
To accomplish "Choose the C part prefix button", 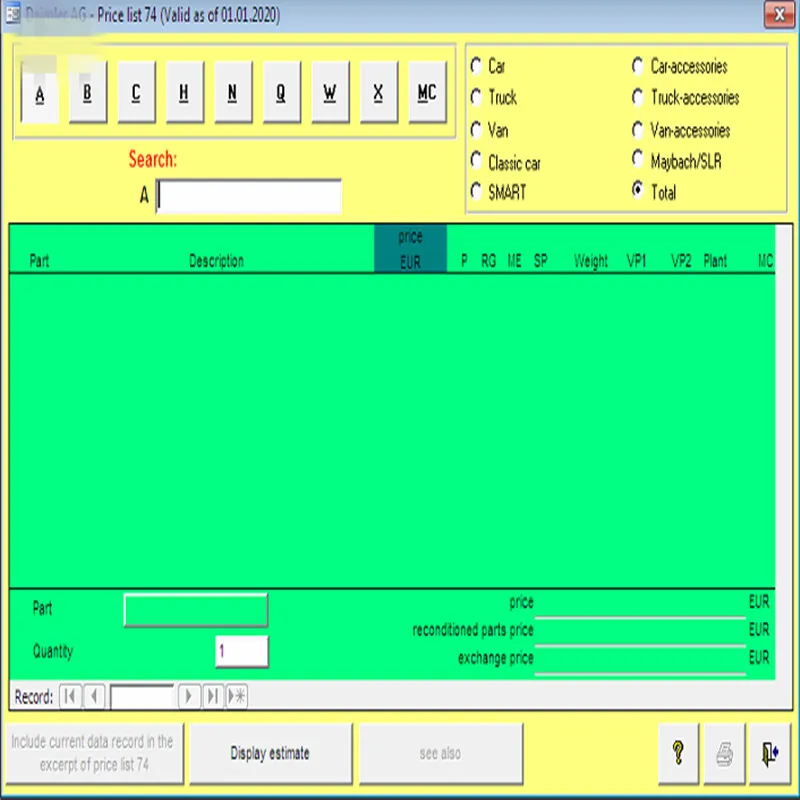I will [136, 92].
